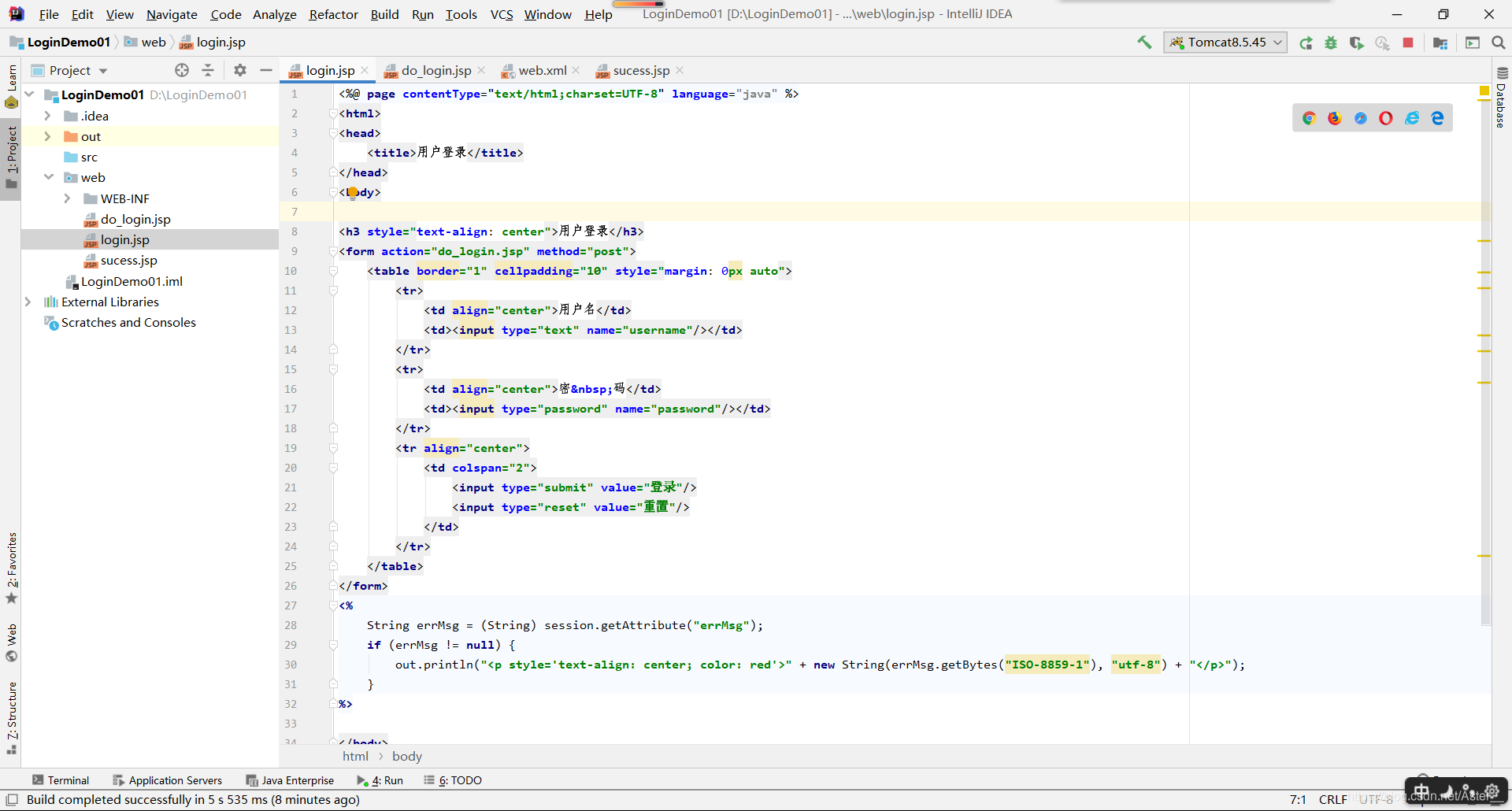Image resolution: width=1512 pixels, height=811 pixels.
Task: Select LoginDemo01.iml file in tree
Action: [x=132, y=281]
